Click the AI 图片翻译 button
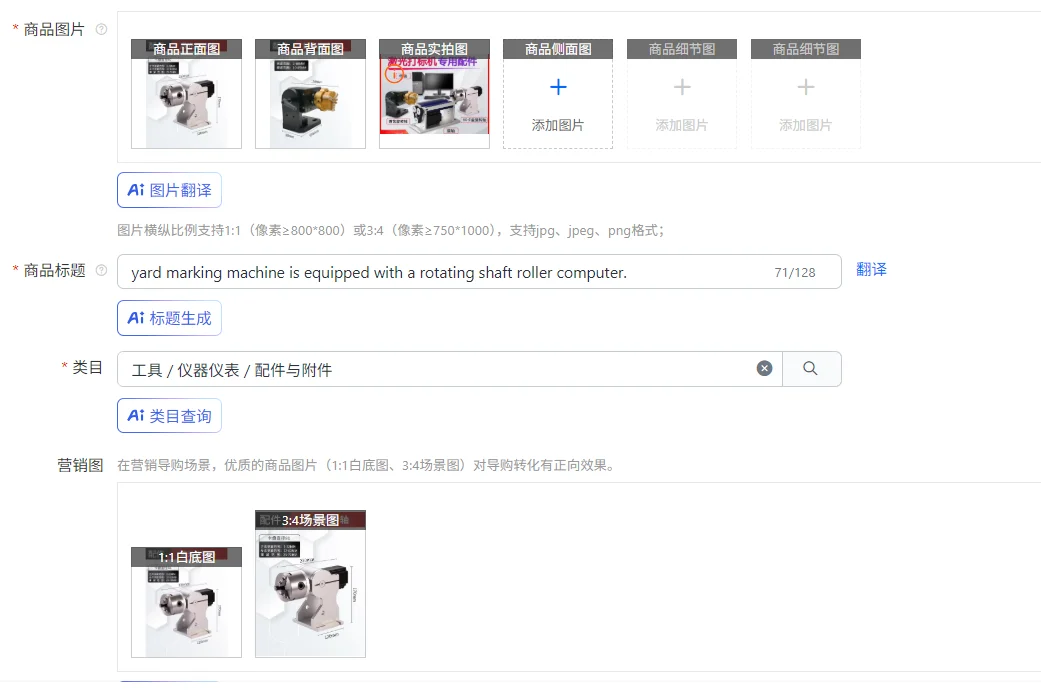Viewport: 1041px width, 693px height. (x=169, y=191)
